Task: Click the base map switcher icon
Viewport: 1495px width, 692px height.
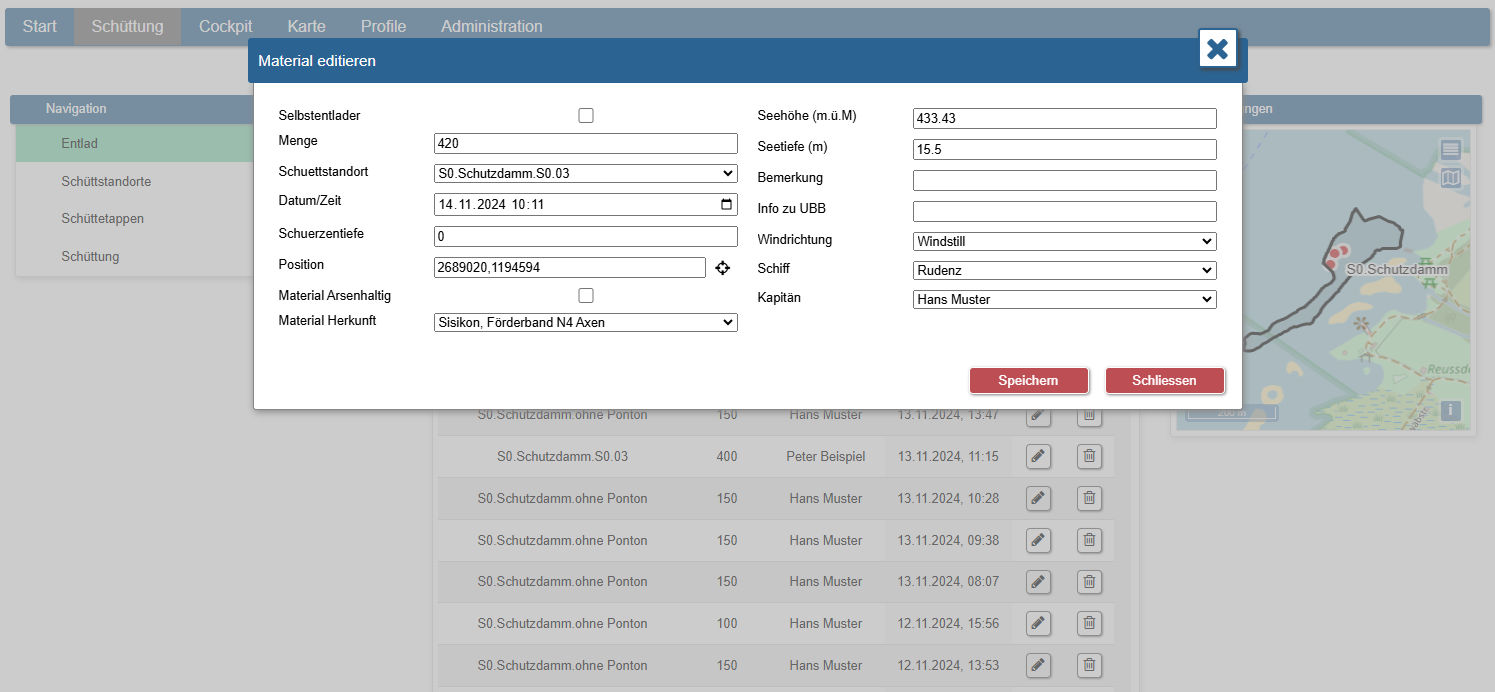Action: click(1451, 178)
